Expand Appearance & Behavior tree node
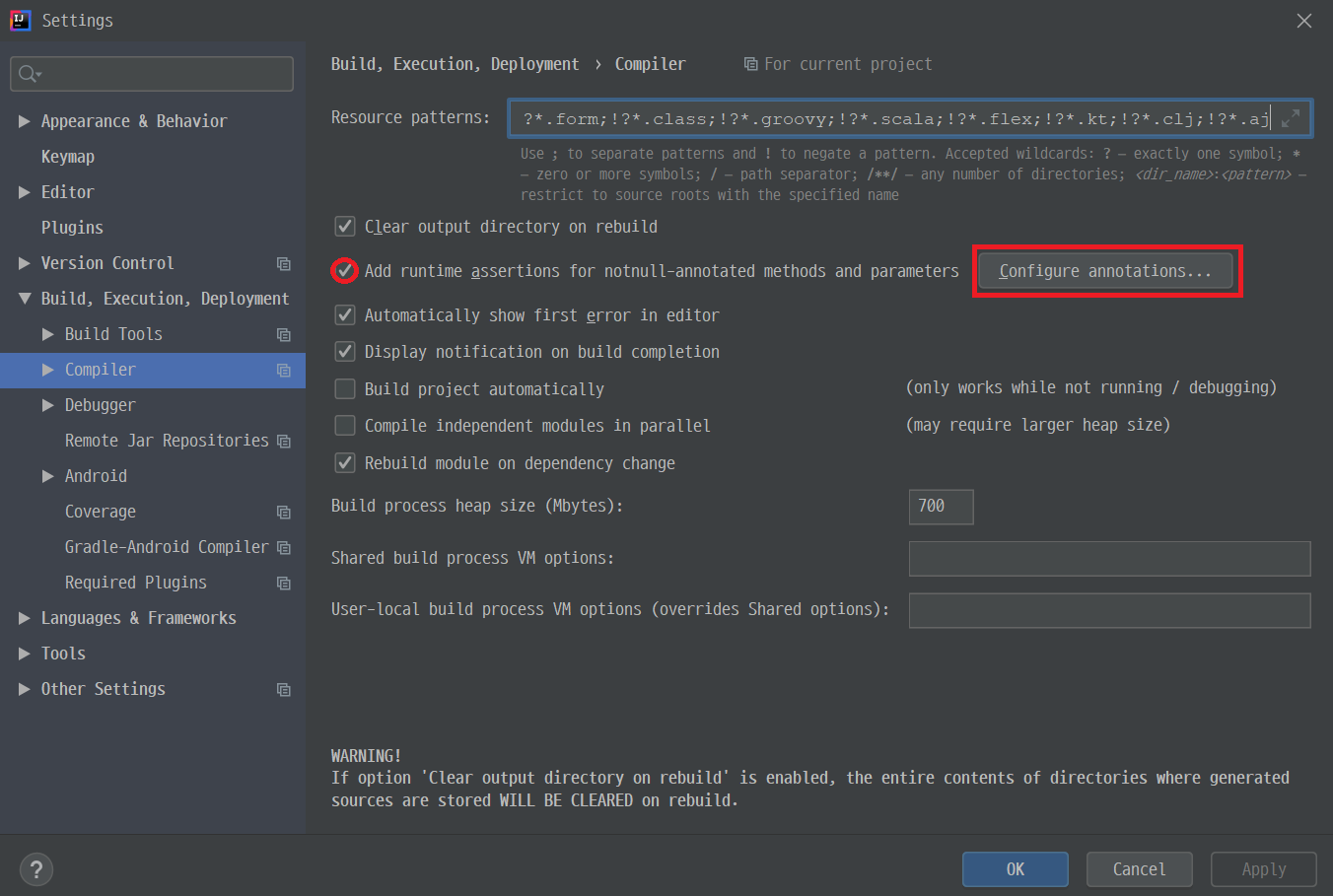Viewport: 1333px width, 896px height. click(25, 121)
